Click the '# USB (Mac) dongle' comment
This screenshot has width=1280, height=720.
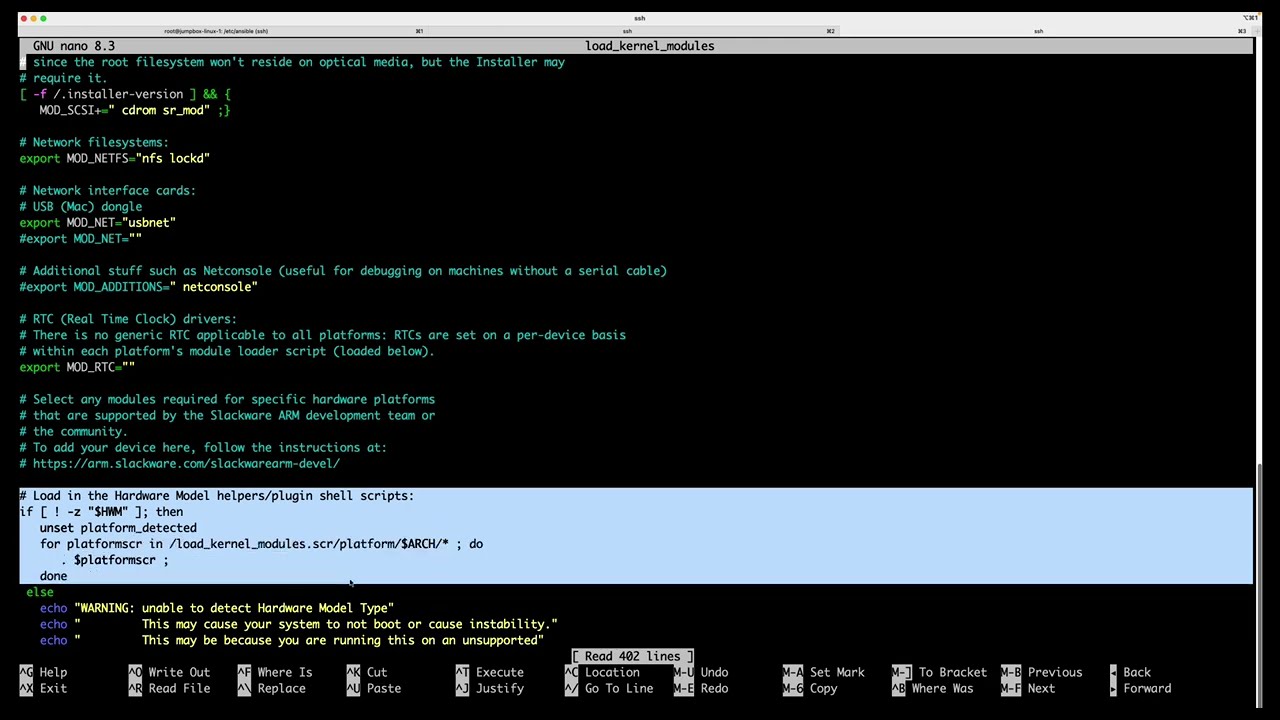point(81,206)
